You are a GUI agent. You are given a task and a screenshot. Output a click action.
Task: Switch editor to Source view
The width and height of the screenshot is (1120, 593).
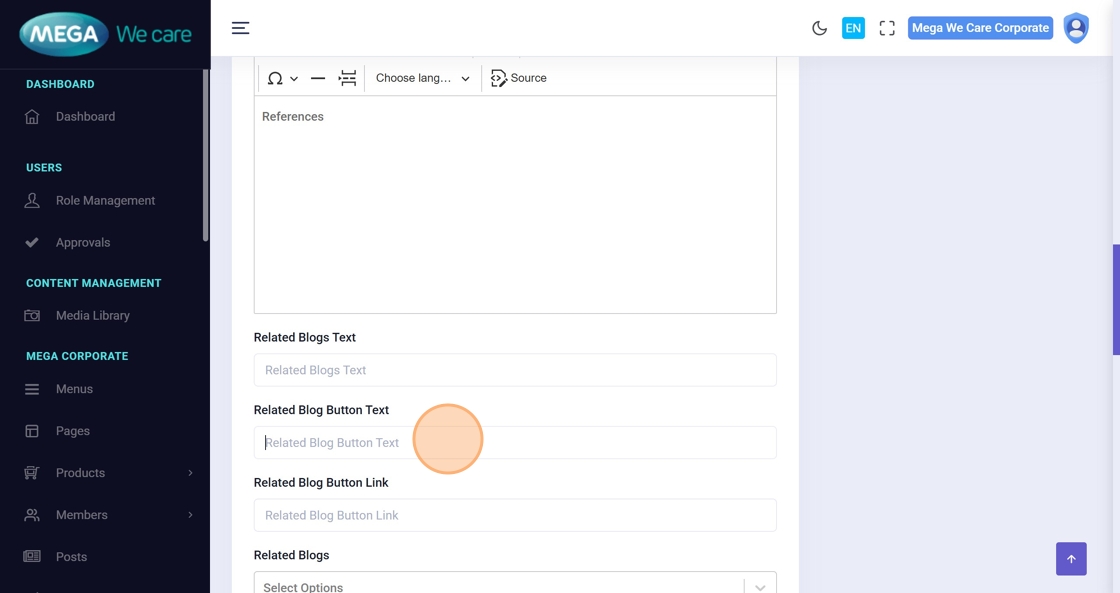tap(519, 78)
